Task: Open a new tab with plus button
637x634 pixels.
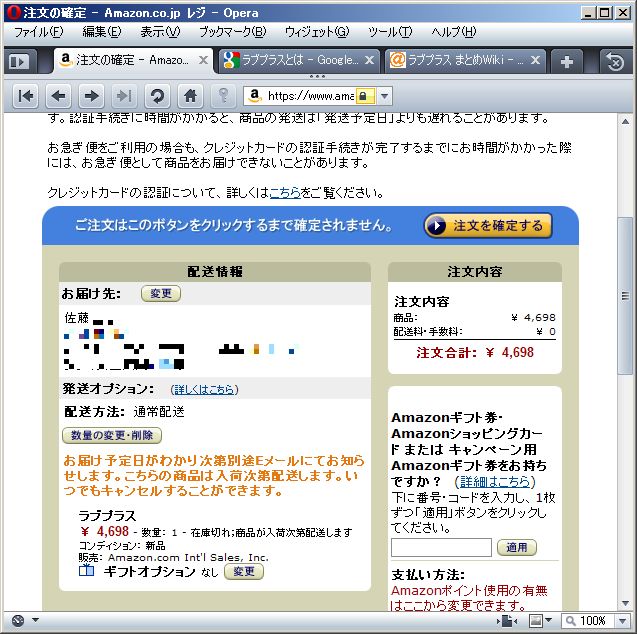Action: [567, 61]
